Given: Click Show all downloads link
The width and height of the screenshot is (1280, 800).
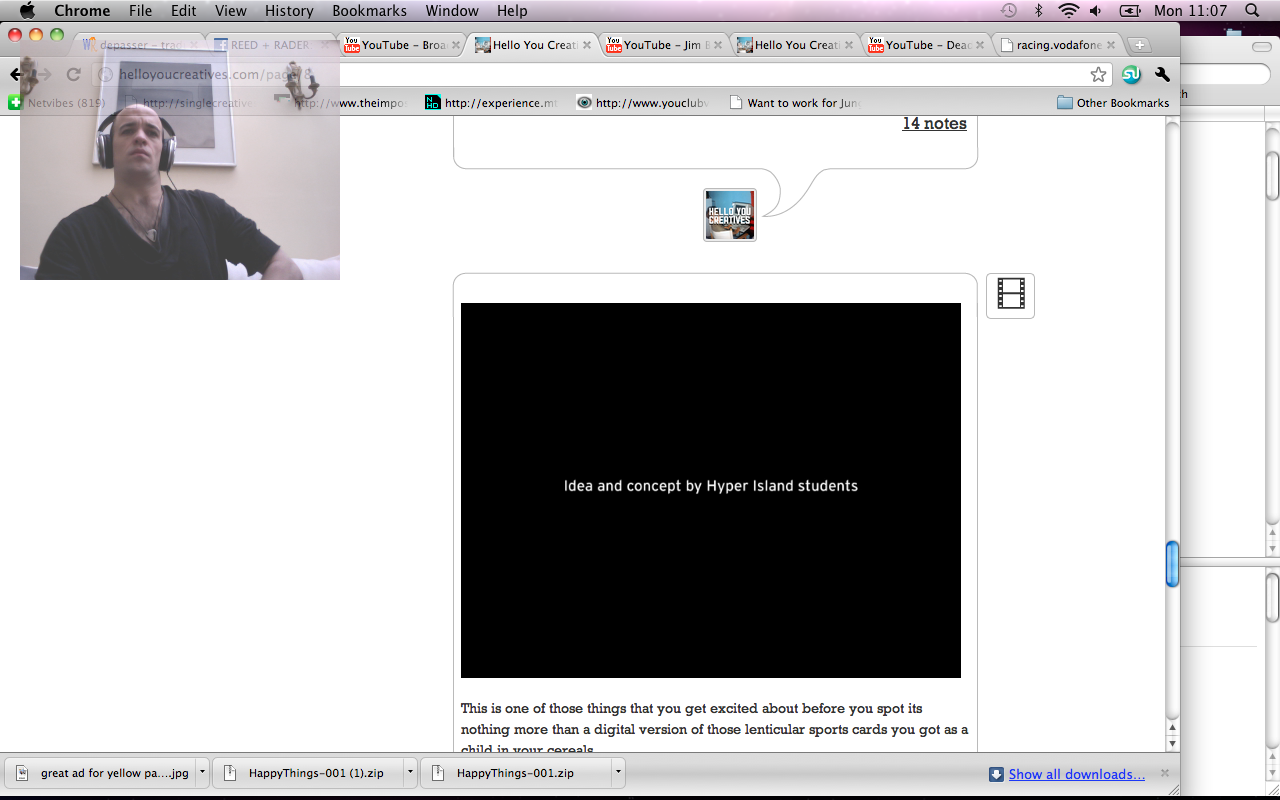Looking at the screenshot, I should click(x=1076, y=774).
